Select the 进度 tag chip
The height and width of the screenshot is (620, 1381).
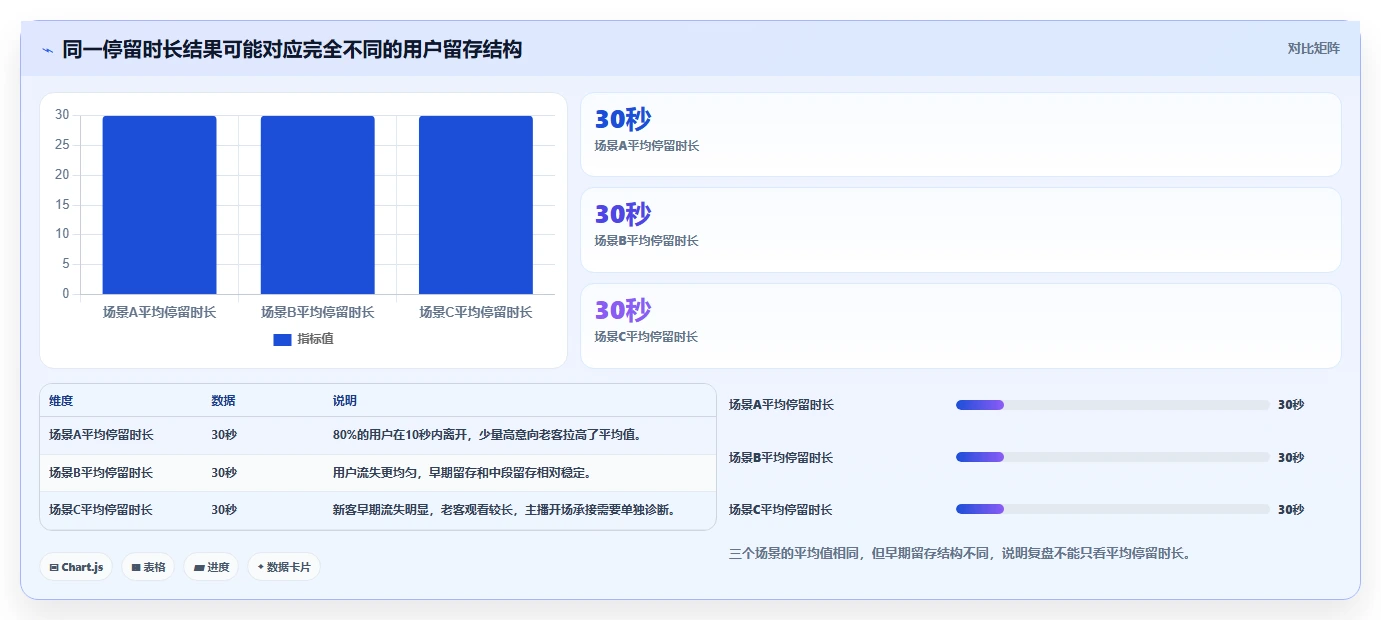[211, 567]
